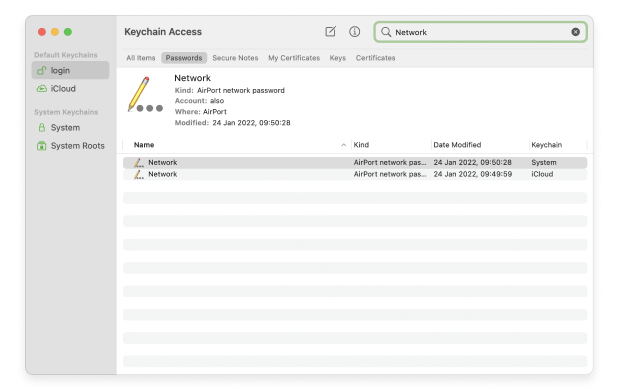Sort by the Date Modified column header
Viewport: 620px width, 390px height.
(x=457, y=145)
